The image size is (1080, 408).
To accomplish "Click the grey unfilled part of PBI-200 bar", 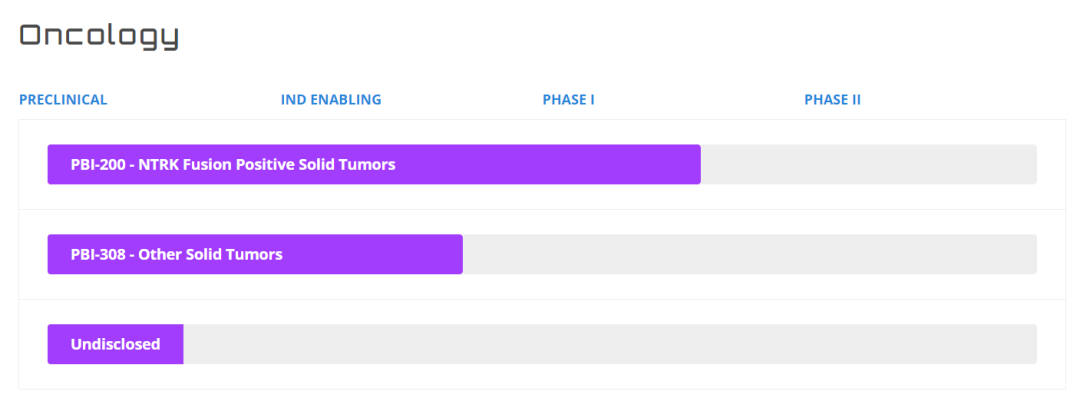I will 869,165.
